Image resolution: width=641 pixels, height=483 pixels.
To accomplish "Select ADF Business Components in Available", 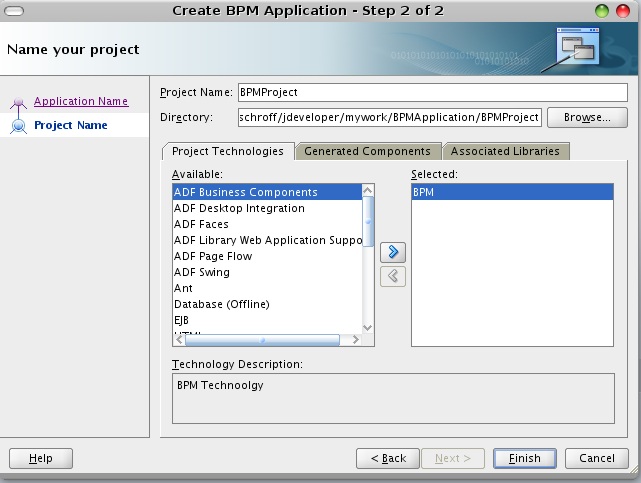I will pyautogui.click(x=267, y=192).
